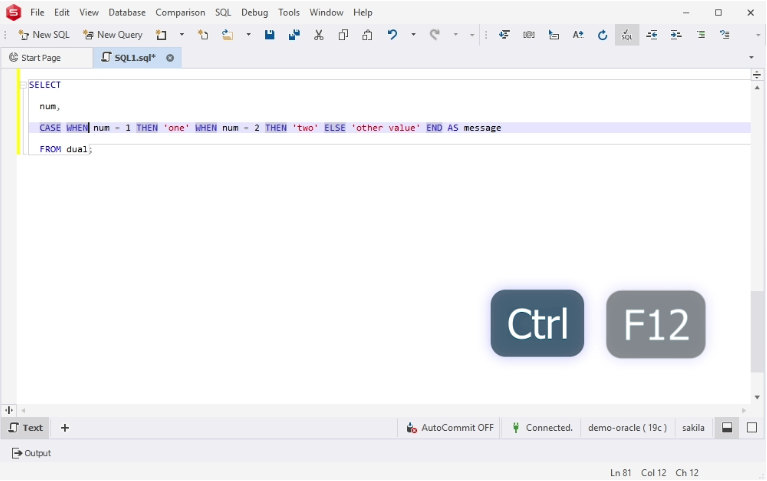Open the Comparison menu

[180, 13]
